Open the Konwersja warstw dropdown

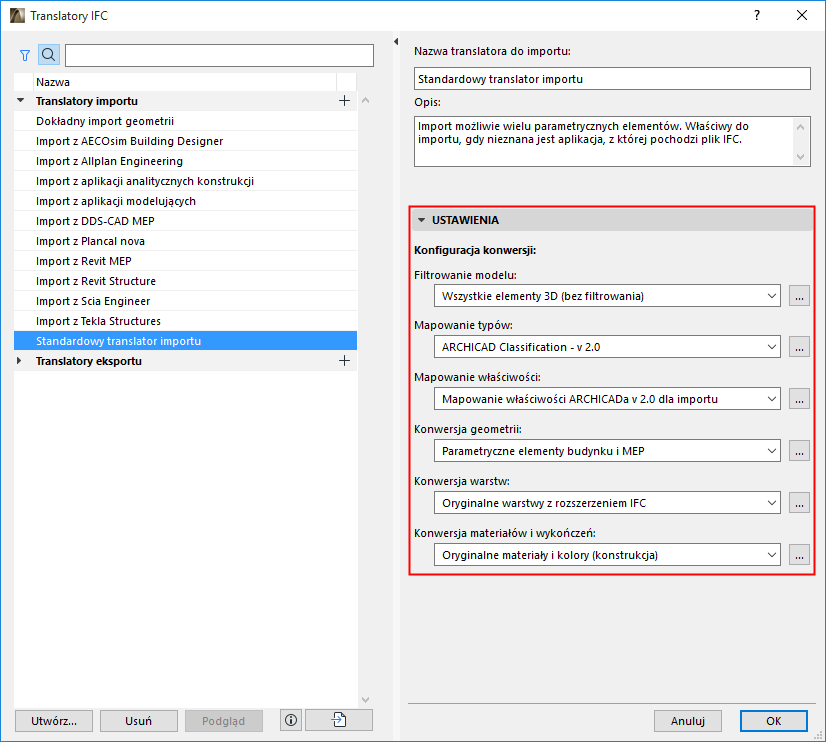(607, 503)
